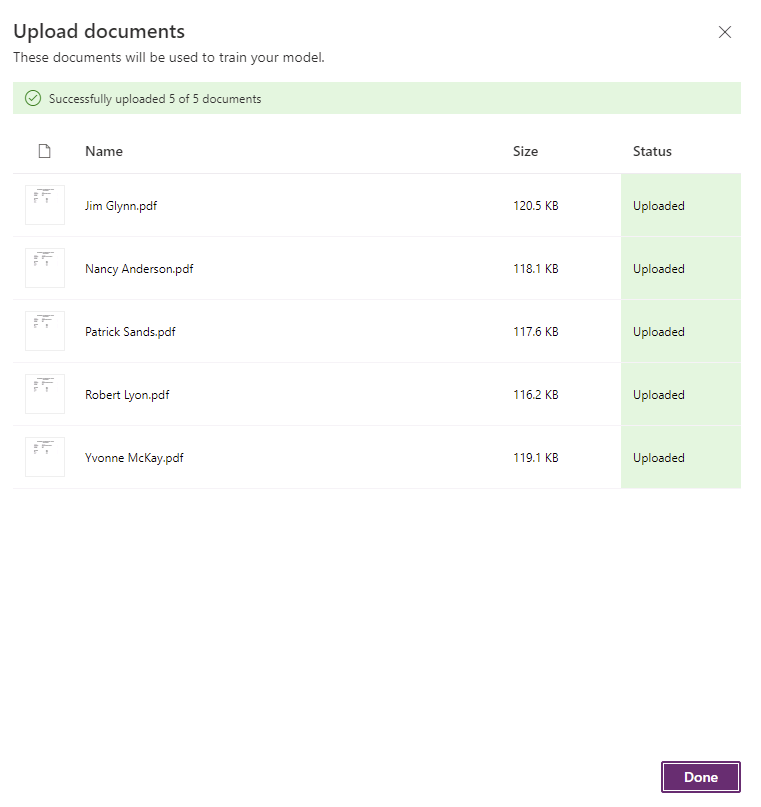This screenshot has height=807, width=761.
Task: Open Yvonne McKay.pdf thumbnail preview
Action: click(x=44, y=457)
